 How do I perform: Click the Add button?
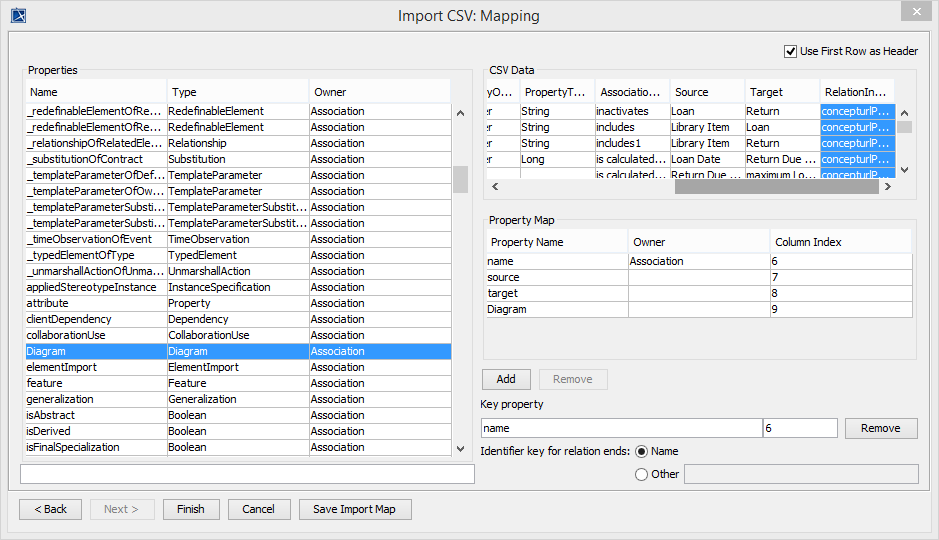pos(506,379)
